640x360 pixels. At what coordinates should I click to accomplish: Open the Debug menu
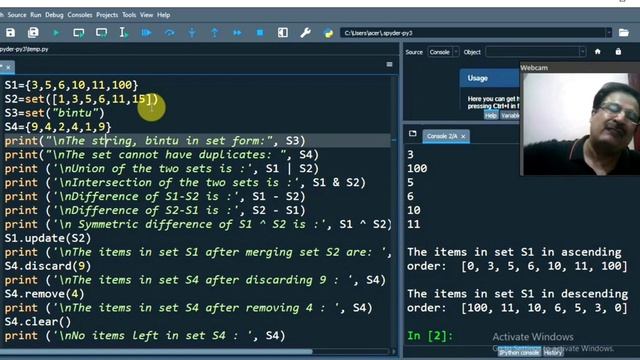(54, 15)
